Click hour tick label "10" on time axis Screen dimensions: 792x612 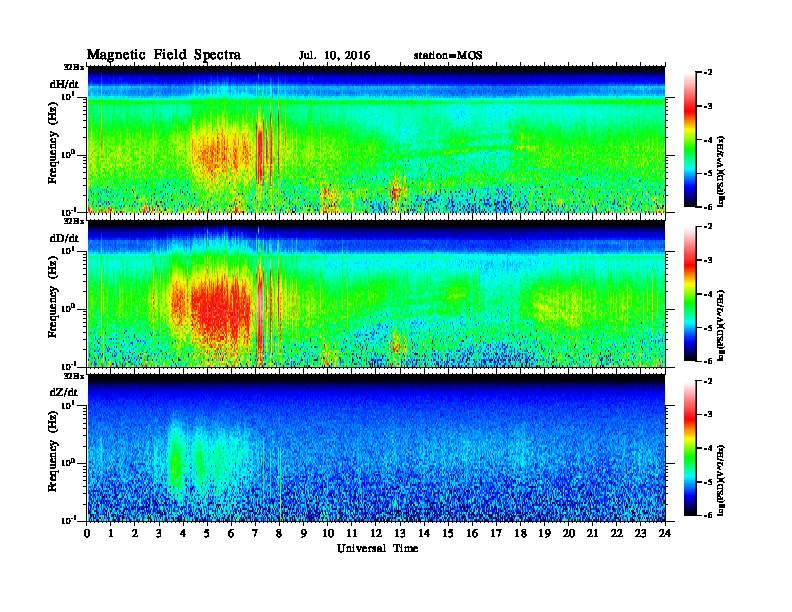pos(328,533)
